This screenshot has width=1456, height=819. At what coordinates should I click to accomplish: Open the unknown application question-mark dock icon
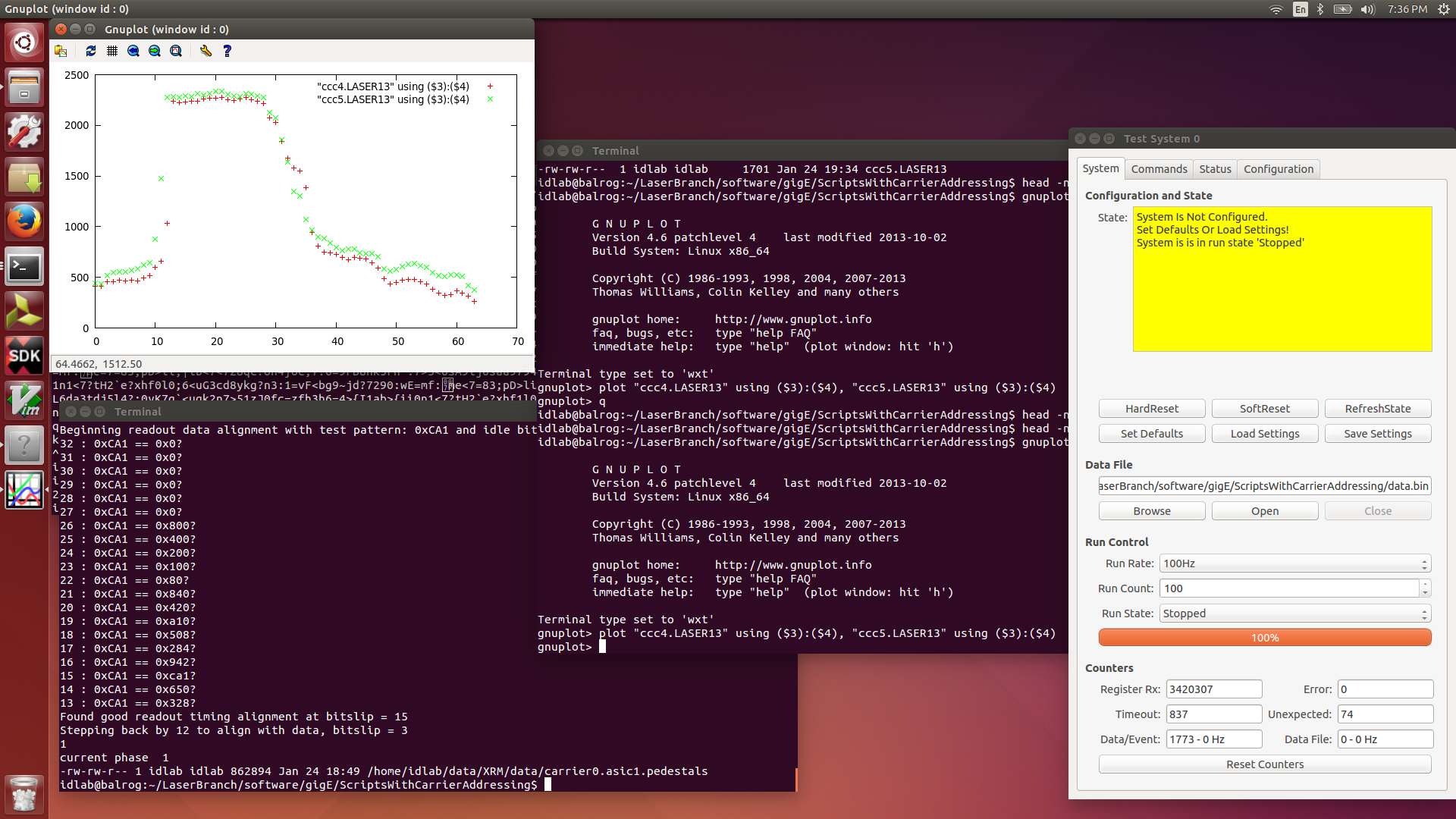tap(24, 445)
